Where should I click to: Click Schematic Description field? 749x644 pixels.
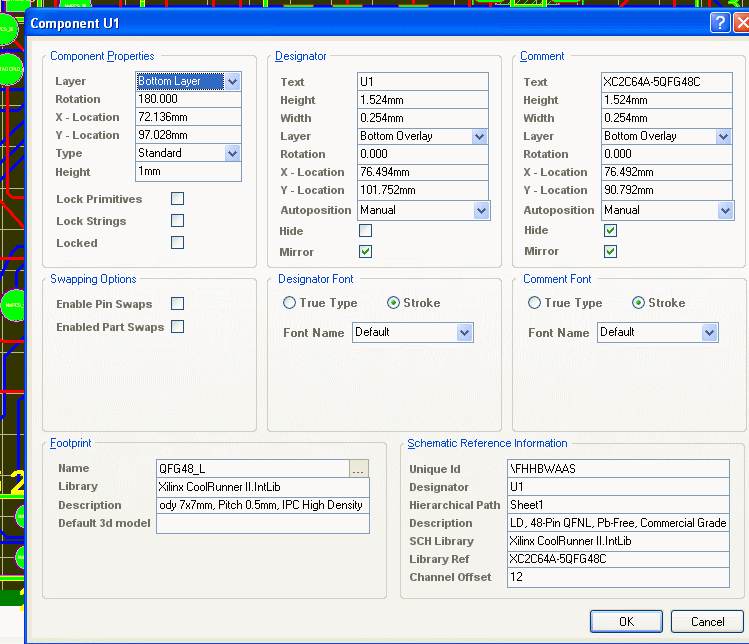coord(618,523)
